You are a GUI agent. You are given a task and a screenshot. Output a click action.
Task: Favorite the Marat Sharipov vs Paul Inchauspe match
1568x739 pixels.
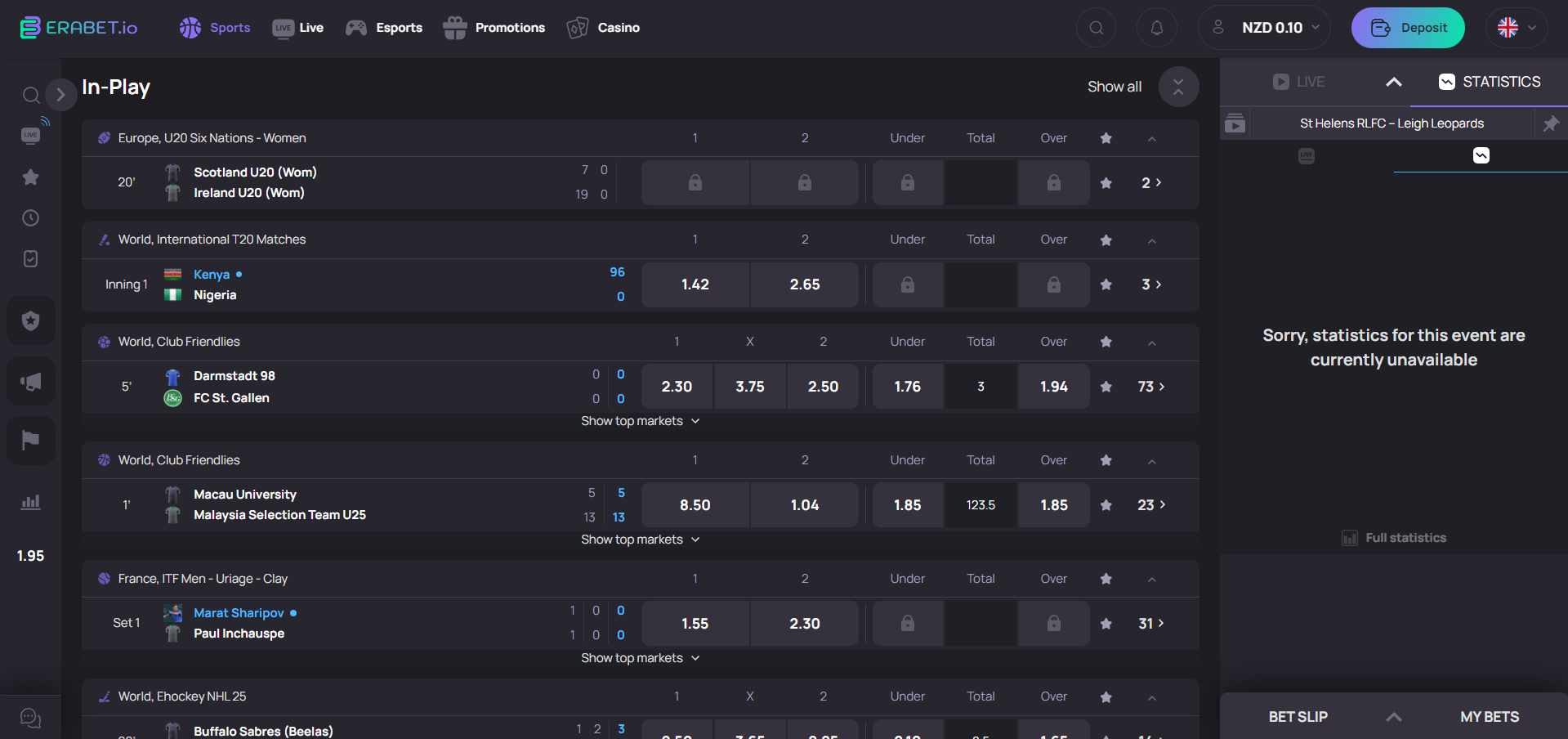tap(1106, 624)
